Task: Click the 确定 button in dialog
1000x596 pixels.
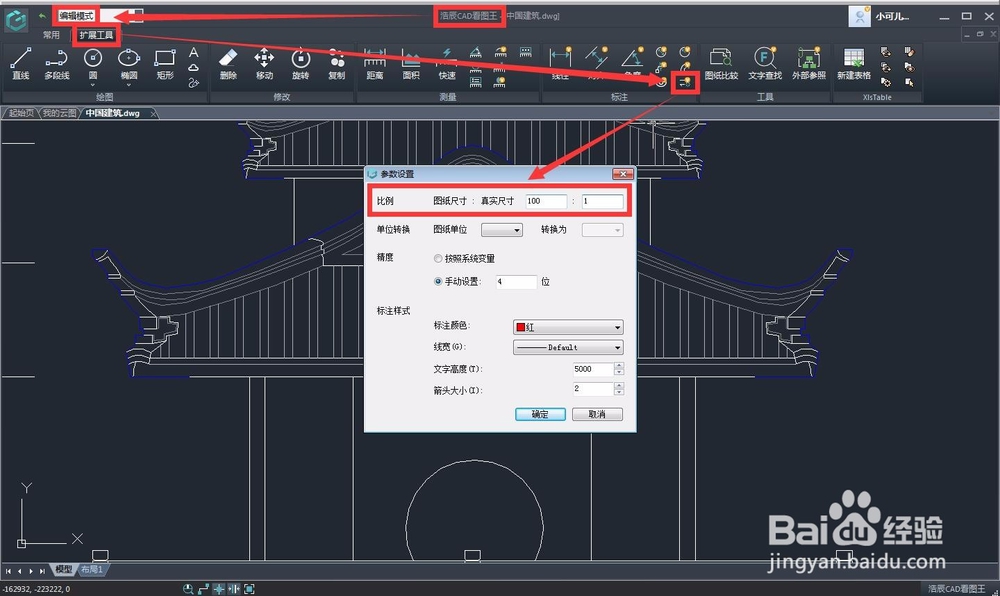Action: (x=540, y=414)
